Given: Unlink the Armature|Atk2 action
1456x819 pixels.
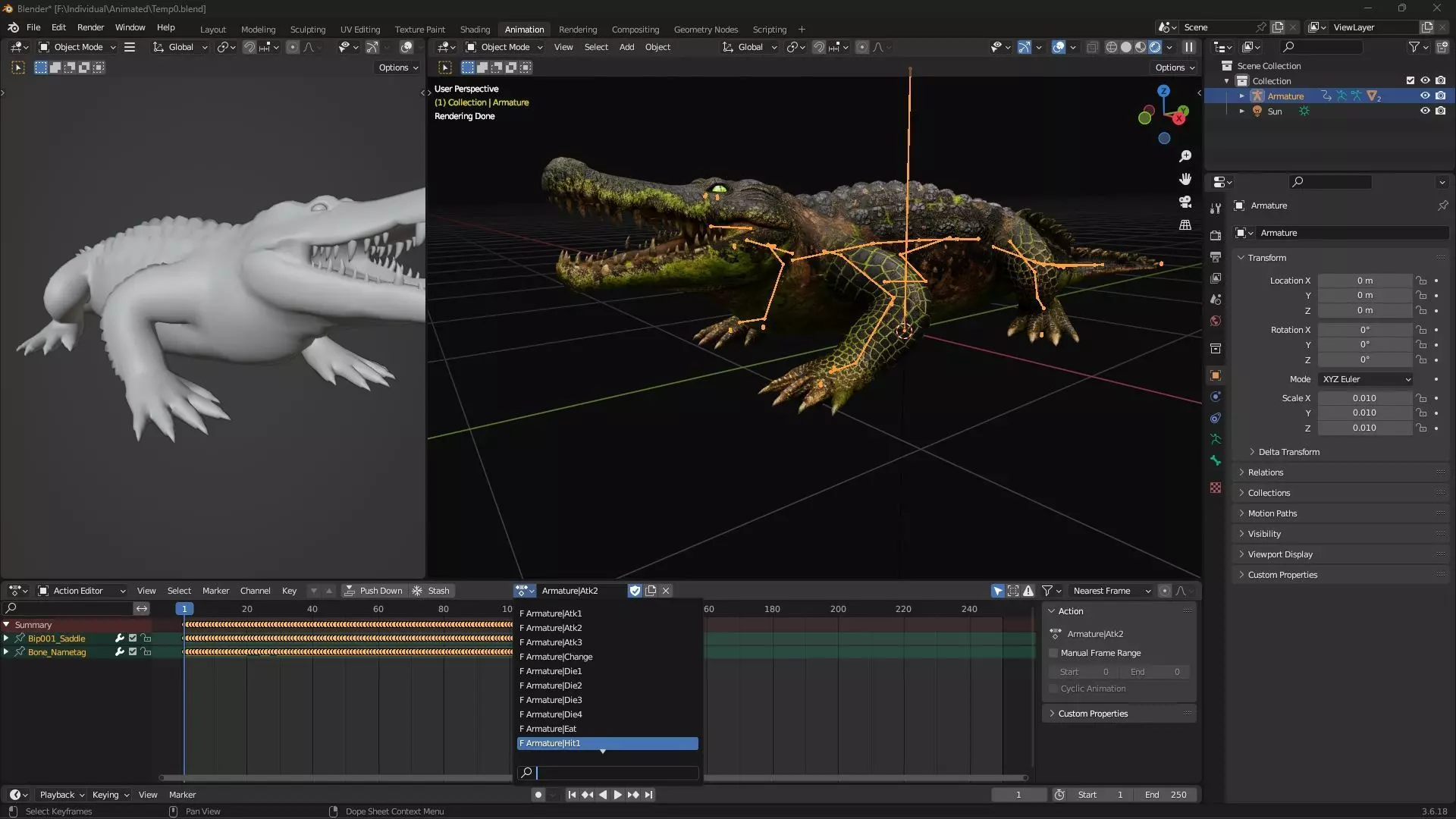Looking at the screenshot, I should pyautogui.click(x=666, y=591).
